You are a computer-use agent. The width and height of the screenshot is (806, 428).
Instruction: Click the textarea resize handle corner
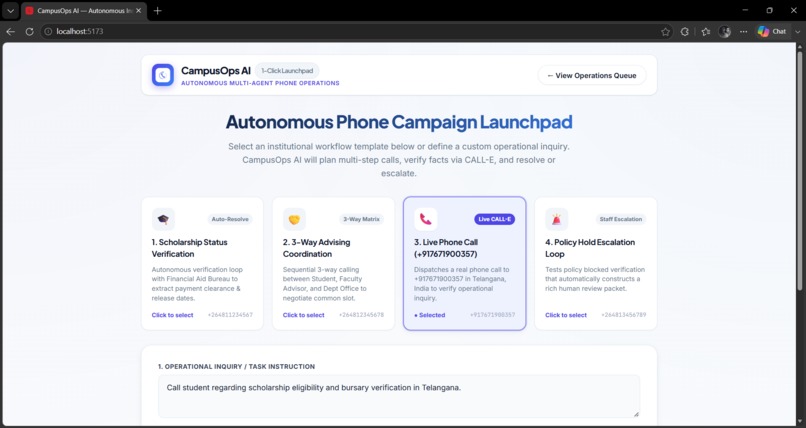point(636,414)
